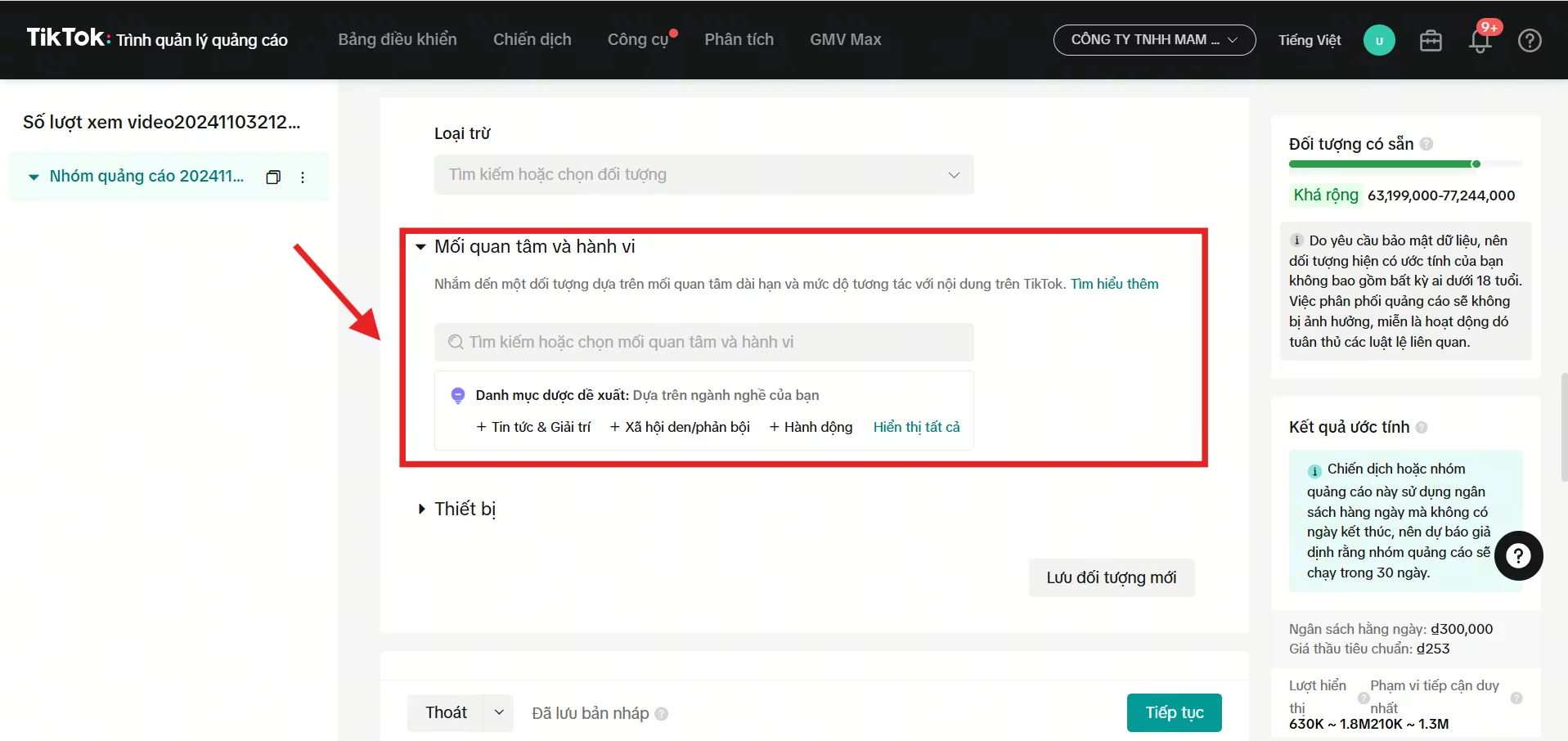Add Tin tức & Giải trí category
The image size is (1568, 741).
pos(533,427)
